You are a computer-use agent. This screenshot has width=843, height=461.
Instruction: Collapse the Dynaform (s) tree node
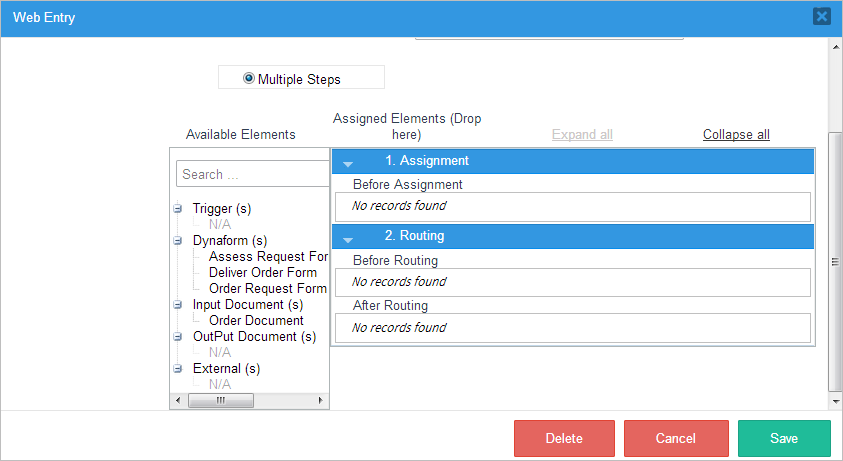coord(178,241)
